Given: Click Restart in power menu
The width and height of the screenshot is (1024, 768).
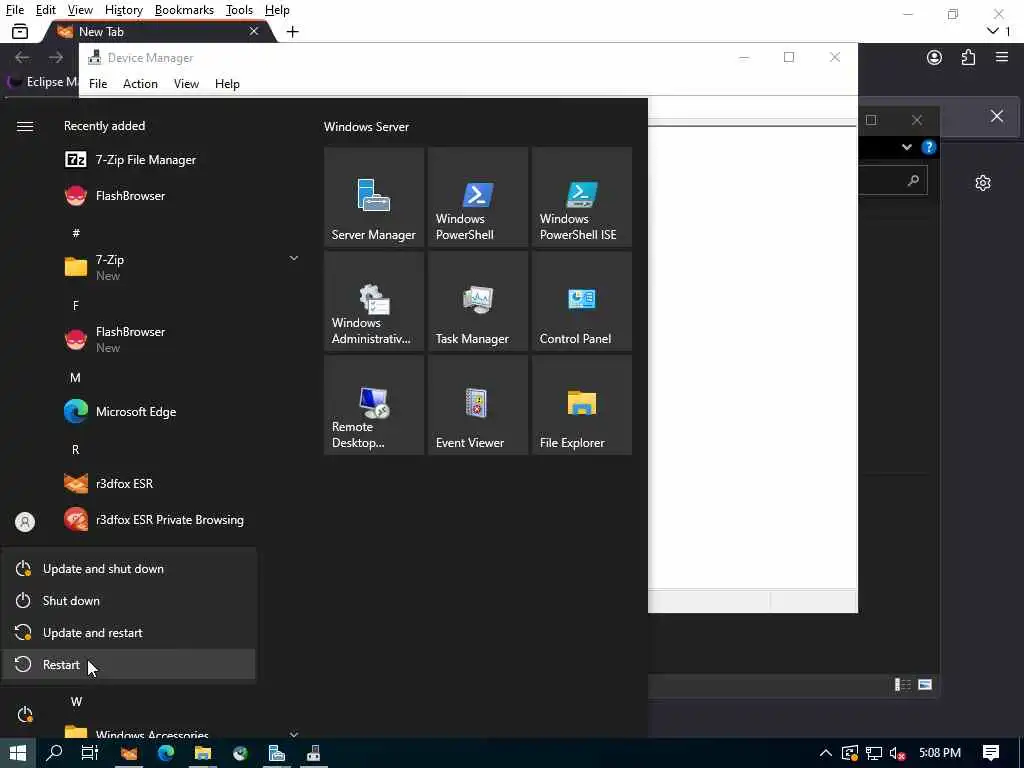Looking at the screenshot, I should pos(129,665).
